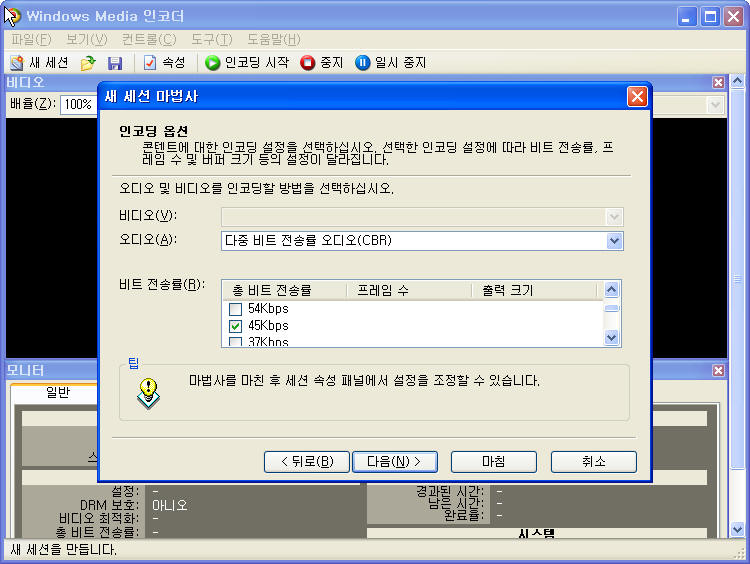Click the Next (다음) button

(395, 462)
